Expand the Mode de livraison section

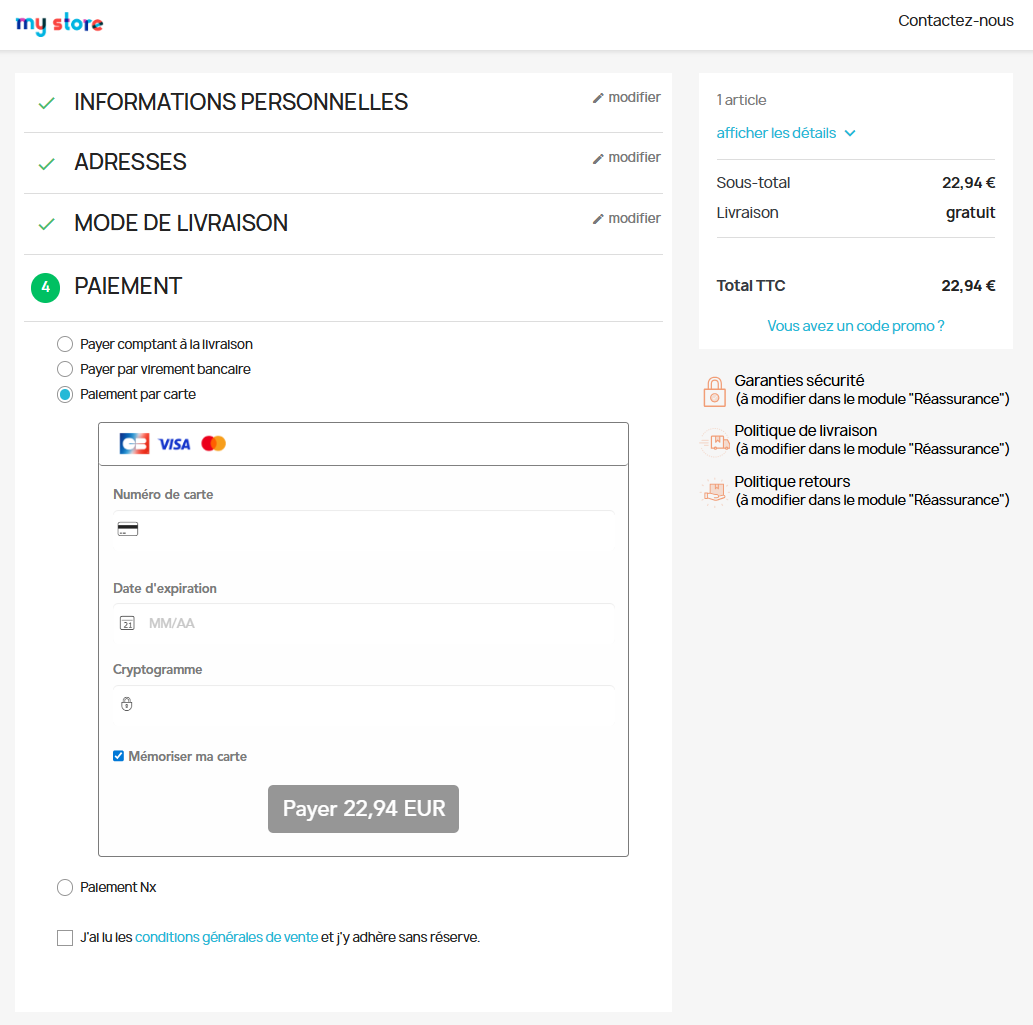pos(181,223)
